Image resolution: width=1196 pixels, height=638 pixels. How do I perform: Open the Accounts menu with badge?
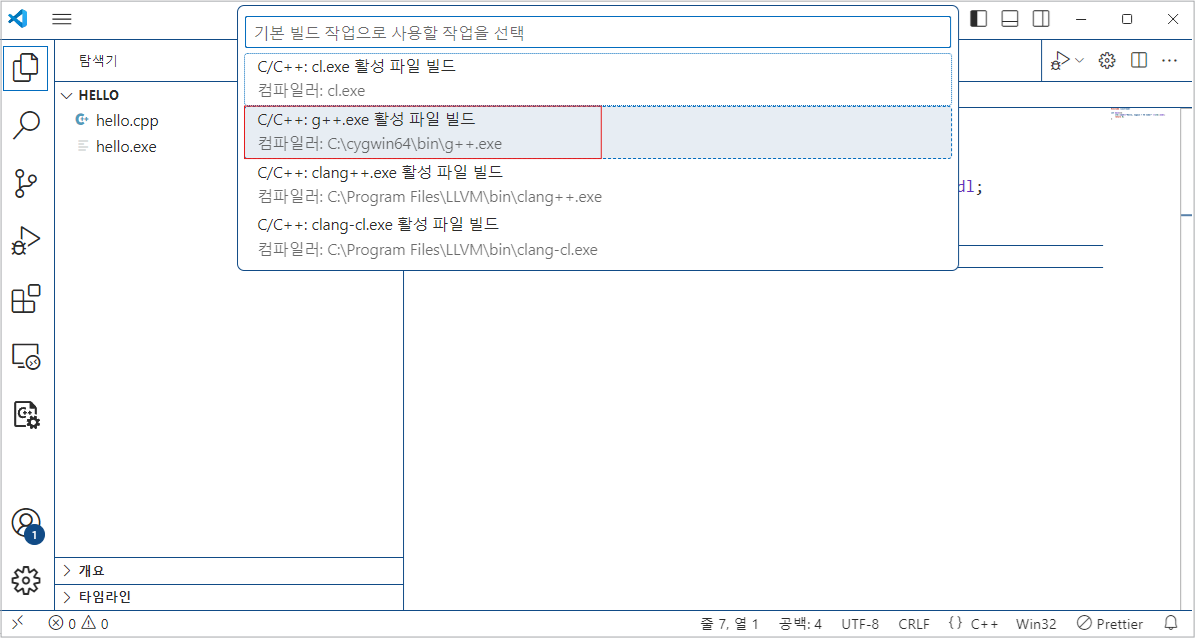(27, 524)
